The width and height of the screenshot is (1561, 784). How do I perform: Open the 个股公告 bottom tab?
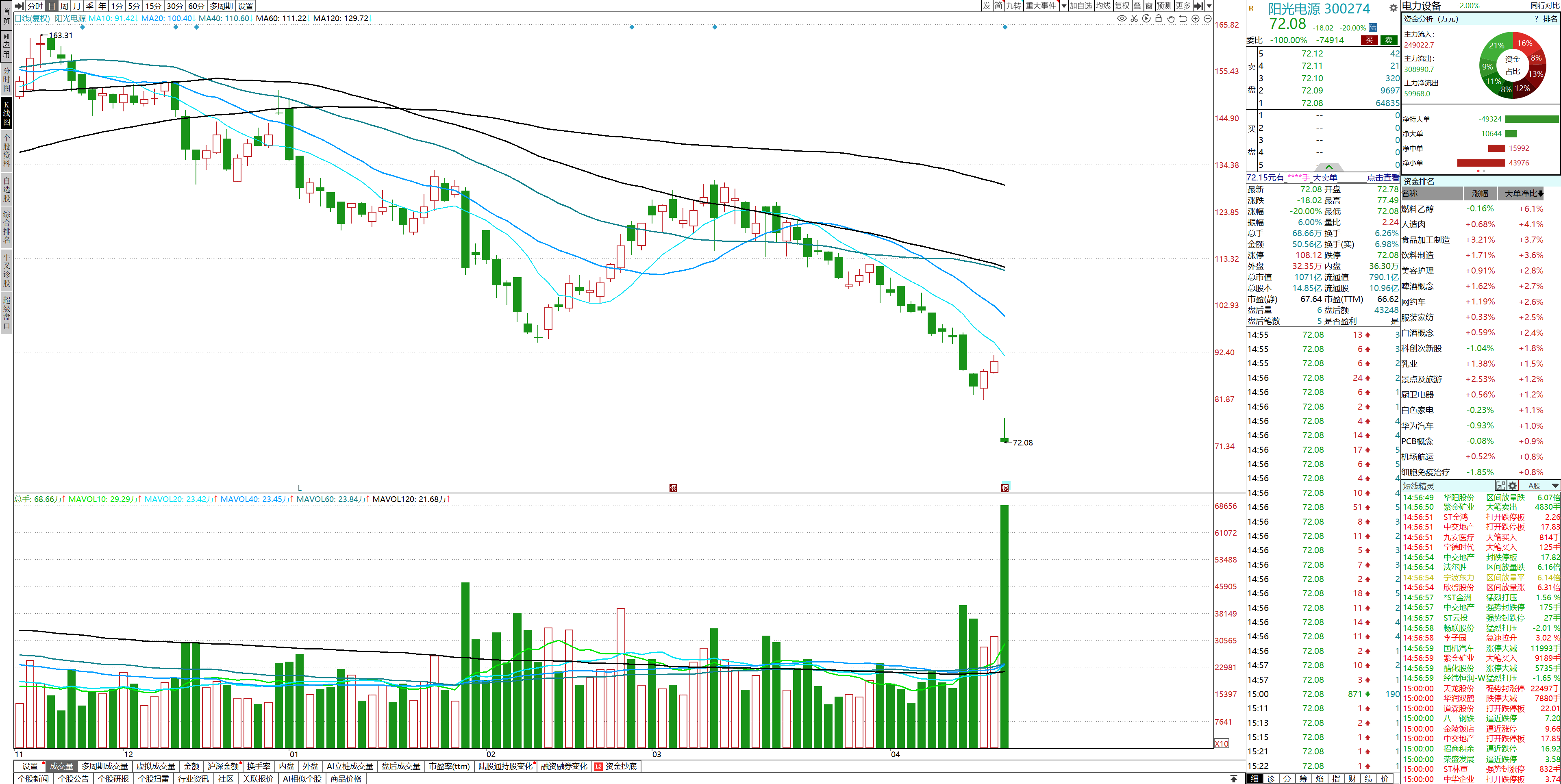(73, 779)
